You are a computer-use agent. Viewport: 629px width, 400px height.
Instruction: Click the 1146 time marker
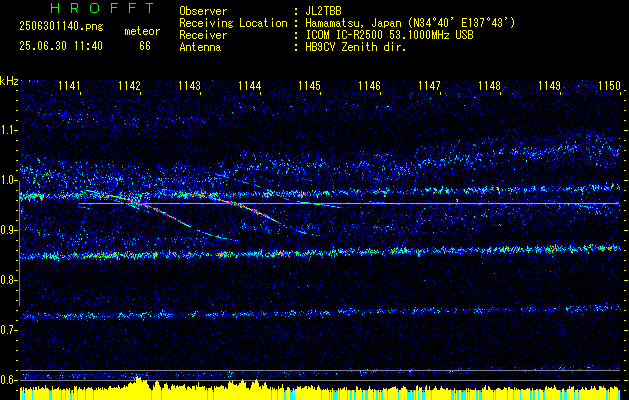point(369,85)
